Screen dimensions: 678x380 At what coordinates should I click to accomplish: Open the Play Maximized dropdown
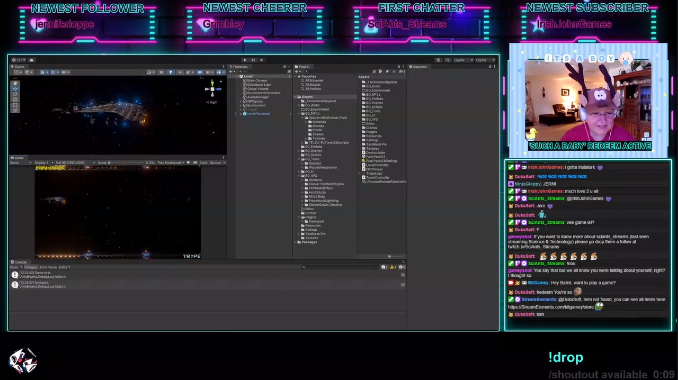170,163
